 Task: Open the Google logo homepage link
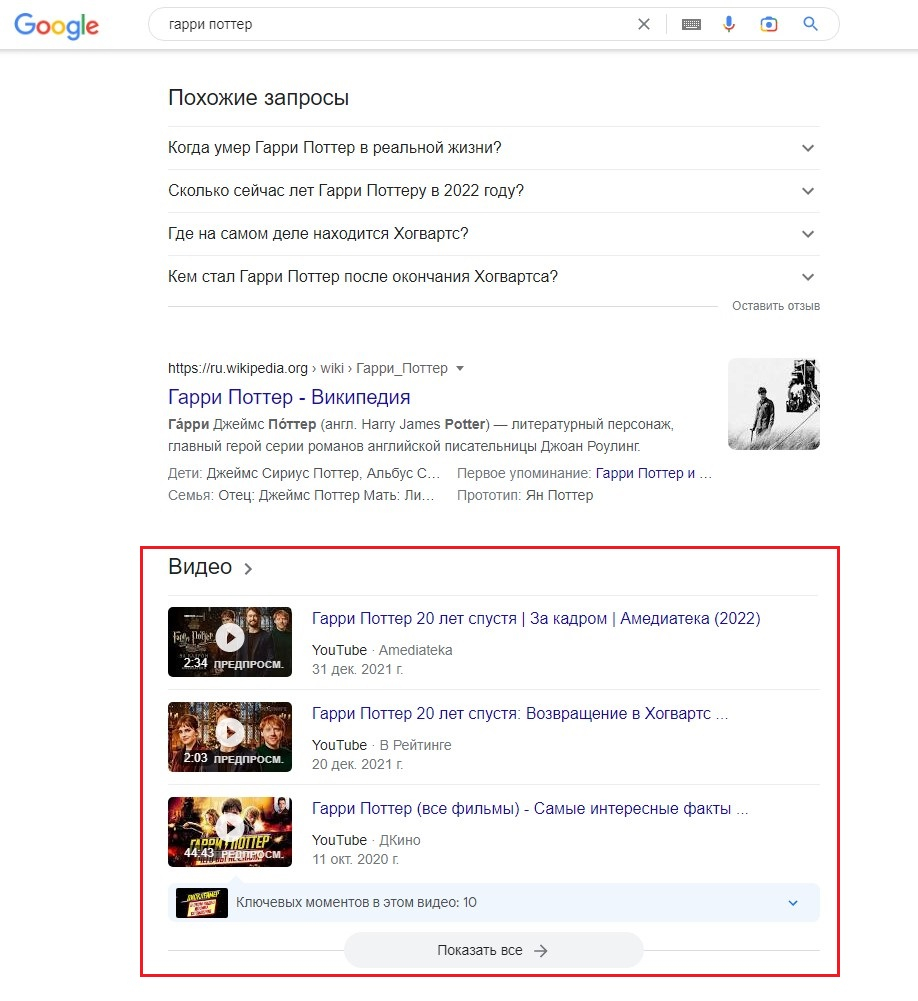point(56,26)
